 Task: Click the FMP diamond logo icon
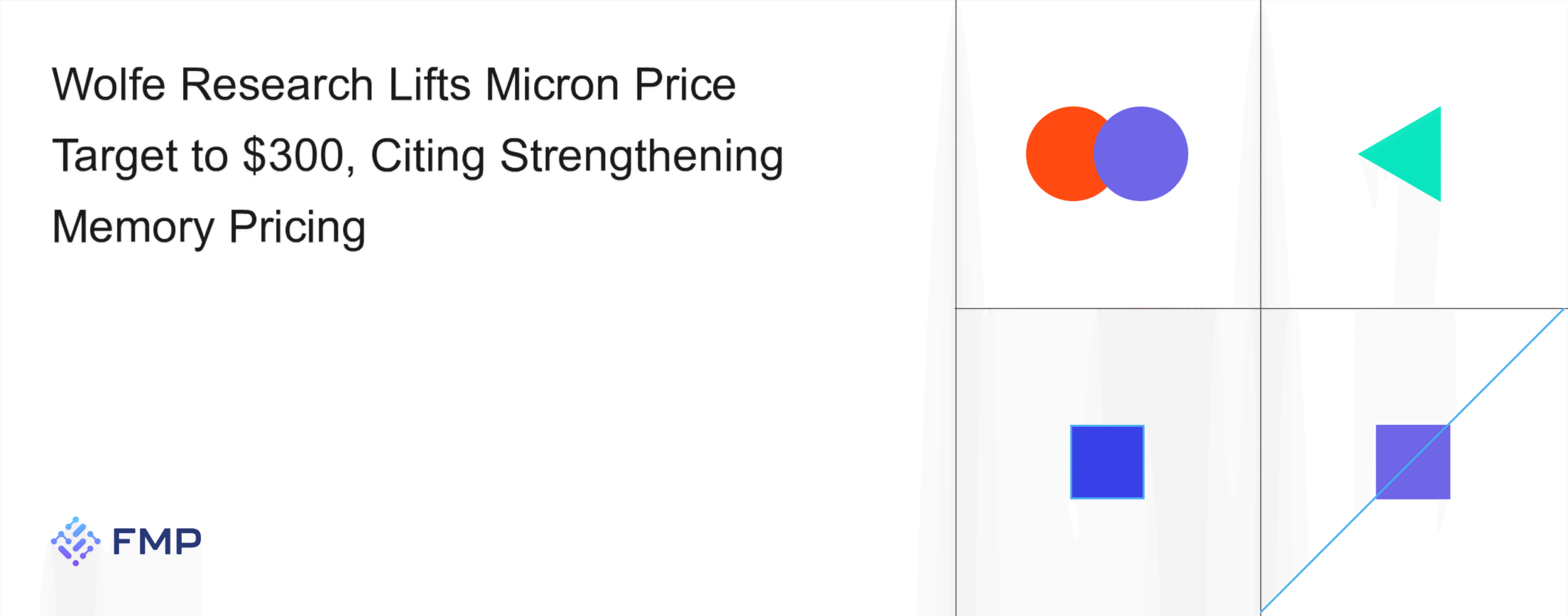coord(75,541)
